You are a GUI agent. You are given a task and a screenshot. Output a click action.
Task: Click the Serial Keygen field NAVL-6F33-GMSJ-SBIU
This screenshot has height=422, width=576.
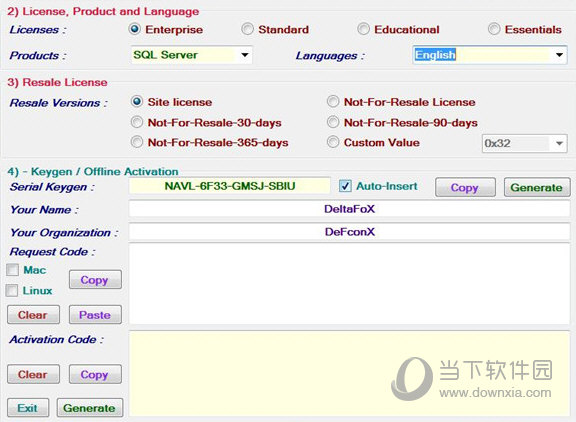point(230,186)
